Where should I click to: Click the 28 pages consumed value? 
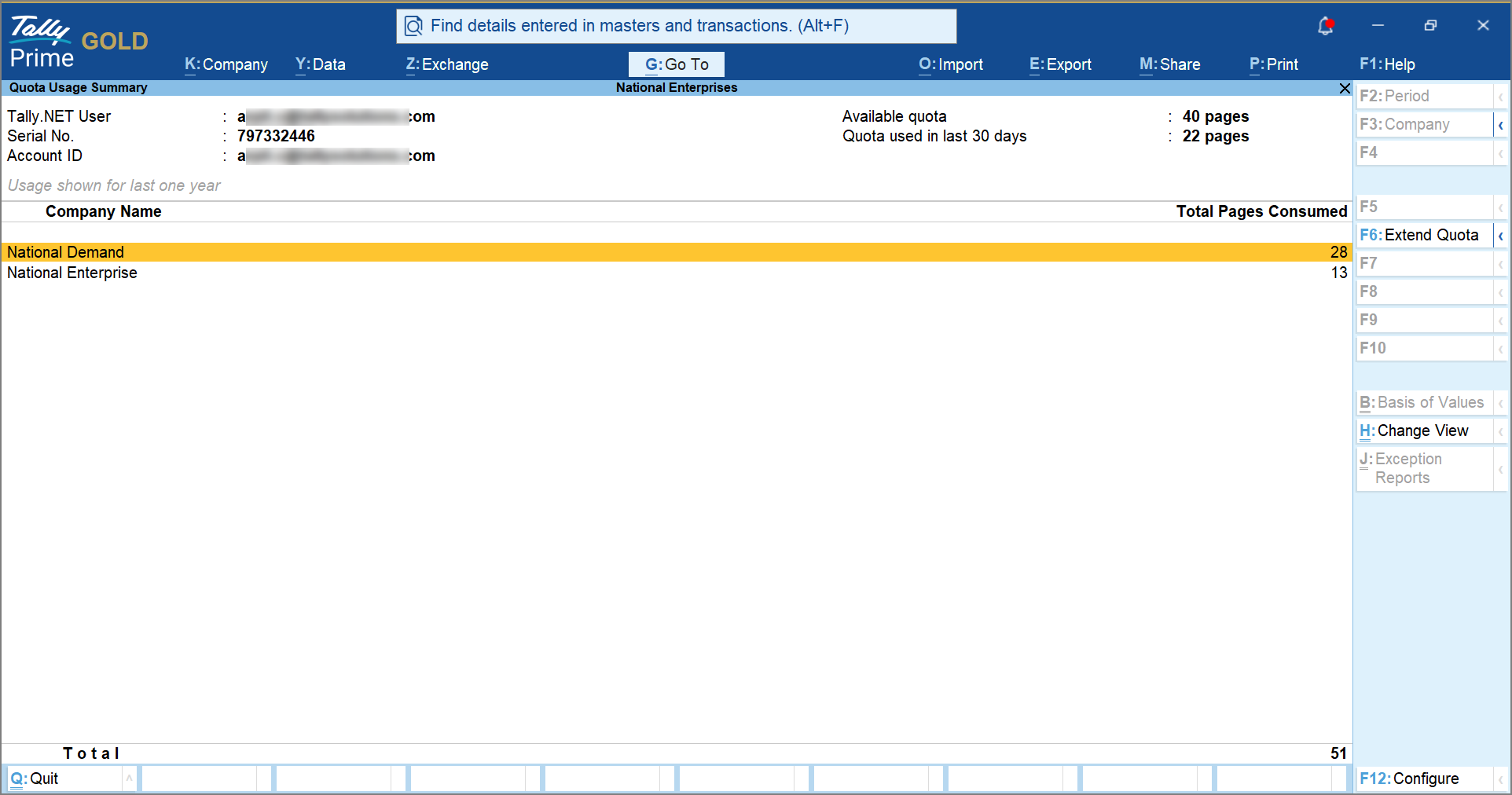(x=1339, y=252)
